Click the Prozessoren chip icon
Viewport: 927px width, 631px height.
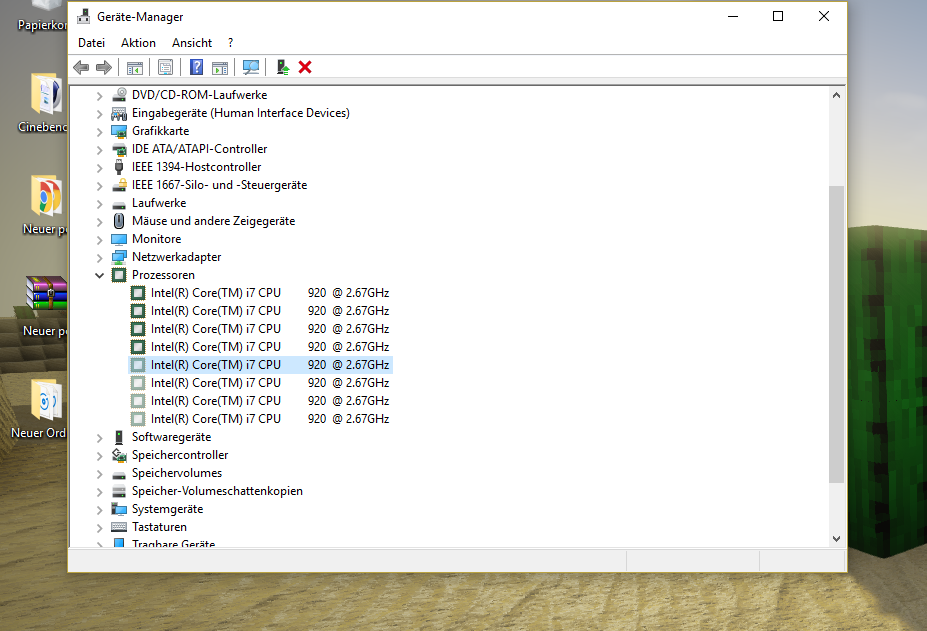119,275
